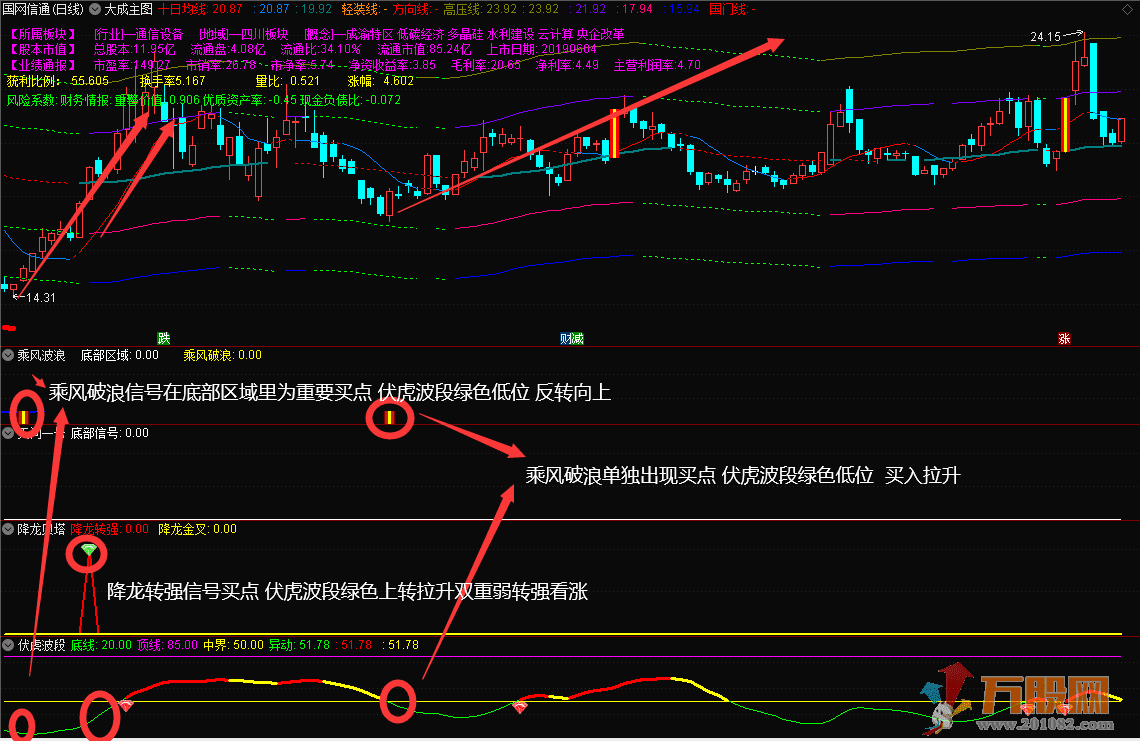
Task: Click the 换手率5.167 value
Action: [172, 81]
